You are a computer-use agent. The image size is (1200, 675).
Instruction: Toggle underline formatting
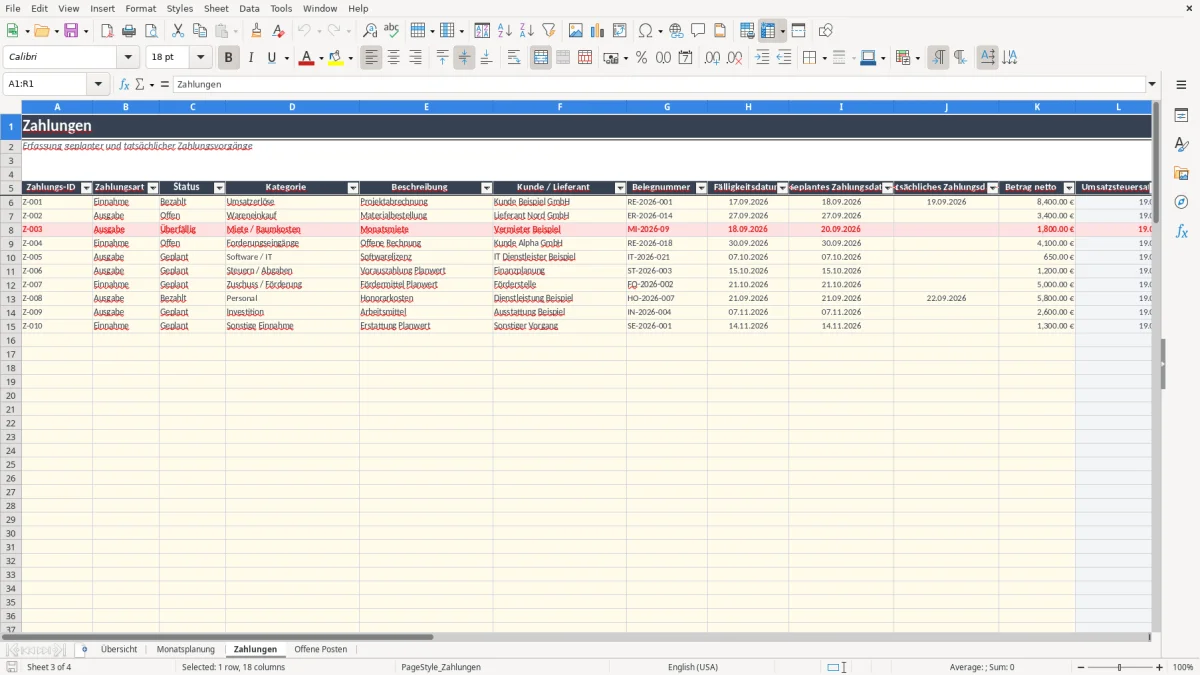click(272, 58)
